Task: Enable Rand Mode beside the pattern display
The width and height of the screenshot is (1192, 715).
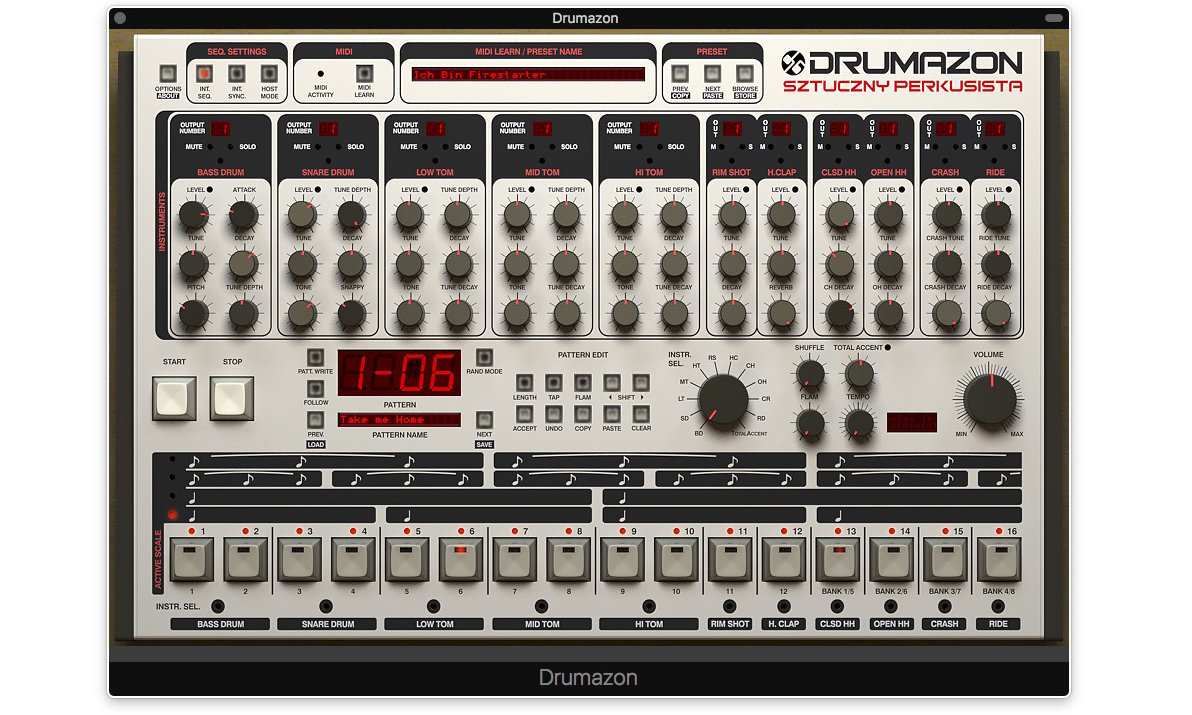Action: click(484, 357)
